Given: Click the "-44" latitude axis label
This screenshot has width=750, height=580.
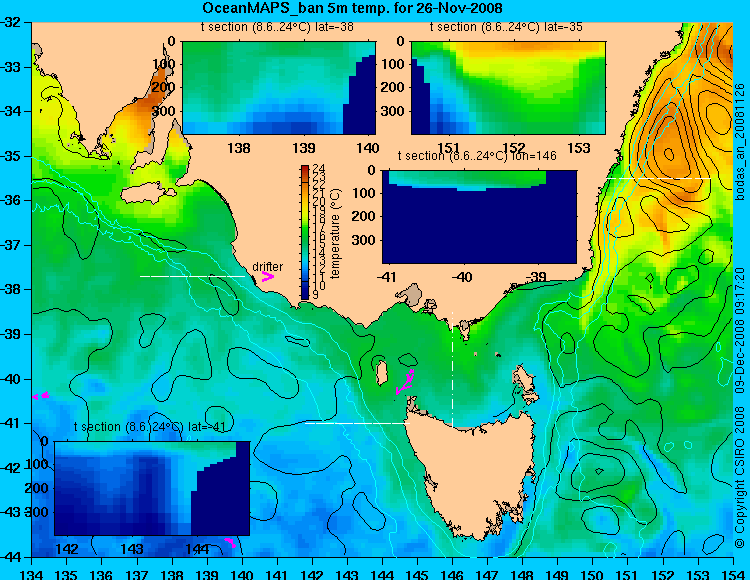Looking at the screenshot, I should [11, 557].
